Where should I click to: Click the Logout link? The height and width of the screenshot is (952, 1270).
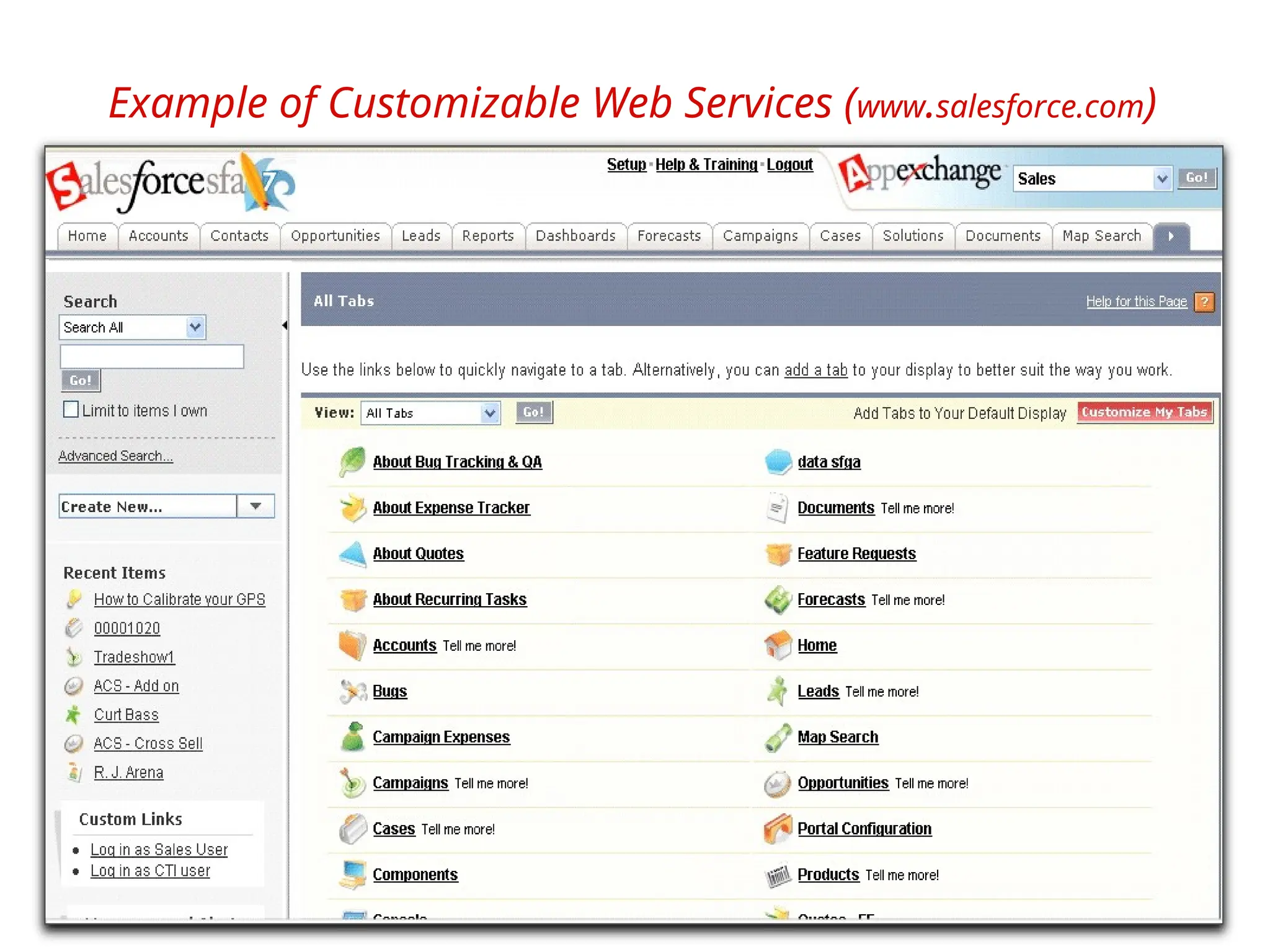[790, 164]
